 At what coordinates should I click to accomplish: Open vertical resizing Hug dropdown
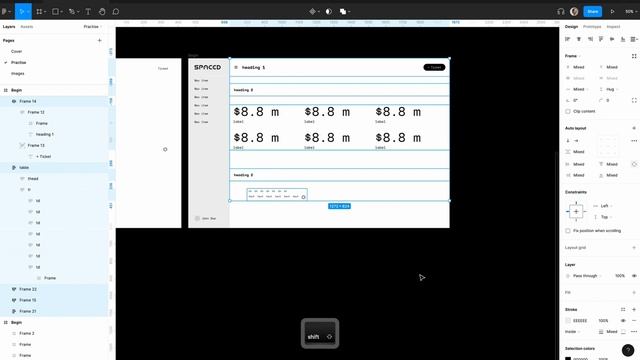pos(611,89)
